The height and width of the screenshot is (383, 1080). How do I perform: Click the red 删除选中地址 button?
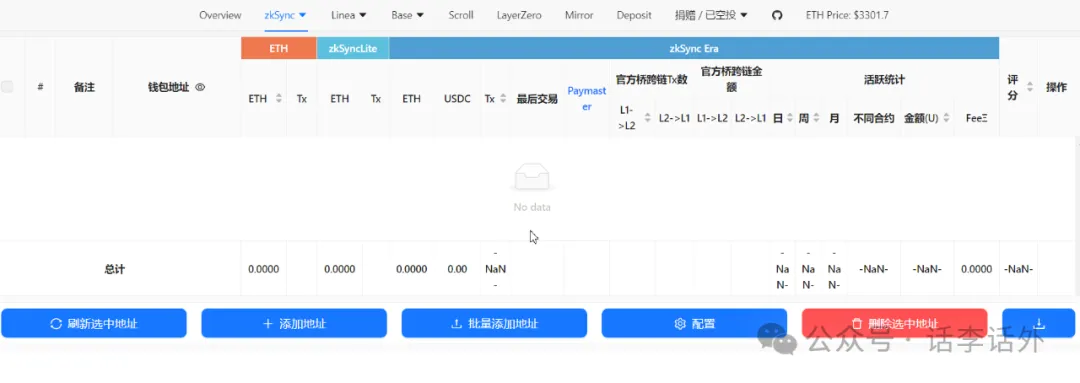tap(895, 323)
